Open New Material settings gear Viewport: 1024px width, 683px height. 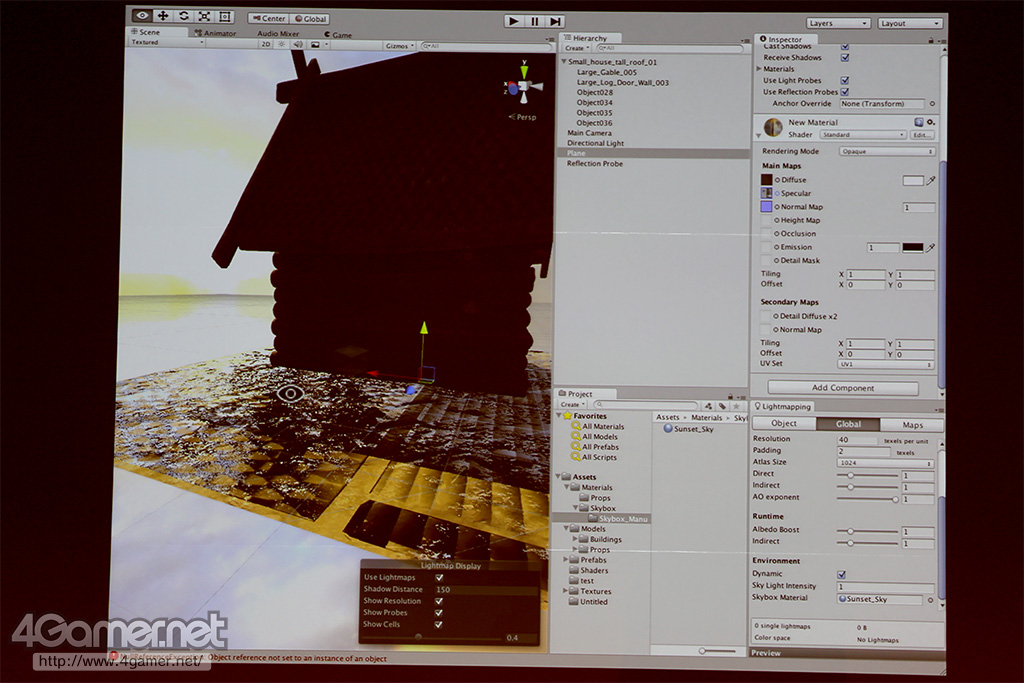point(931,122)
